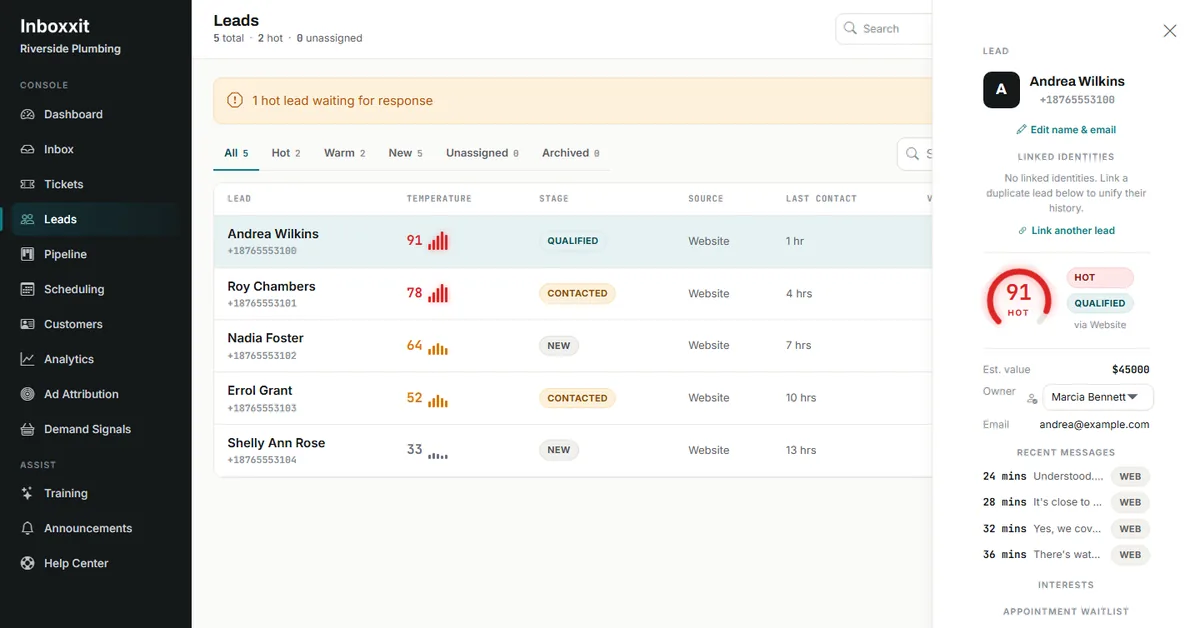The image size is (1200, 628).
Task: Click Andrea Wilkins temperature bars icon
Action: pyautogui.click(x=438, y=241)
